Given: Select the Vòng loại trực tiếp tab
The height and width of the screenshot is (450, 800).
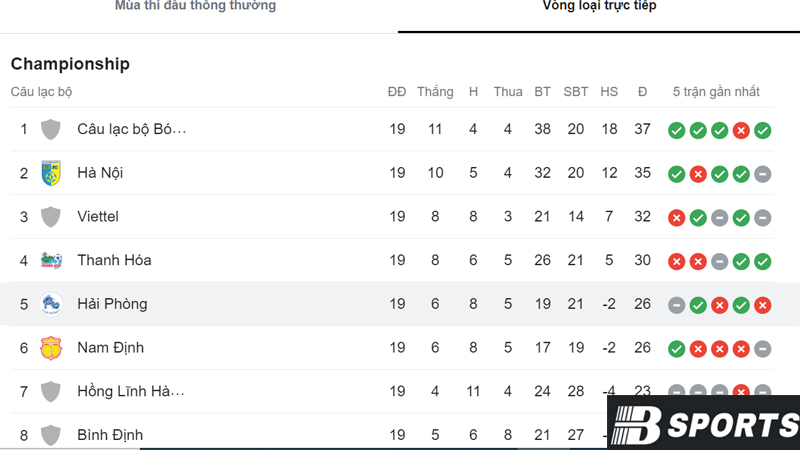Looking at the screenshot, I should [x=599, y=6].
